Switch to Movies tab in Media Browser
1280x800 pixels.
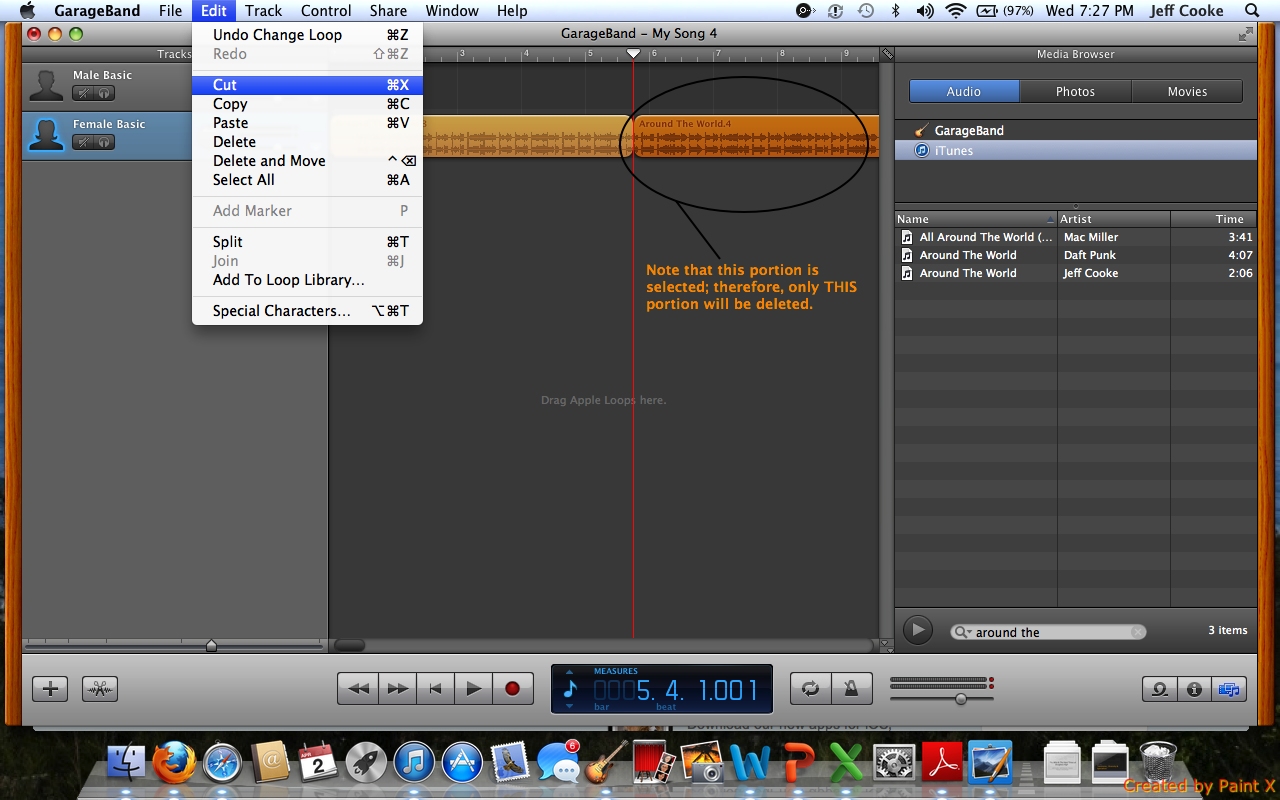coord(1187,91)
